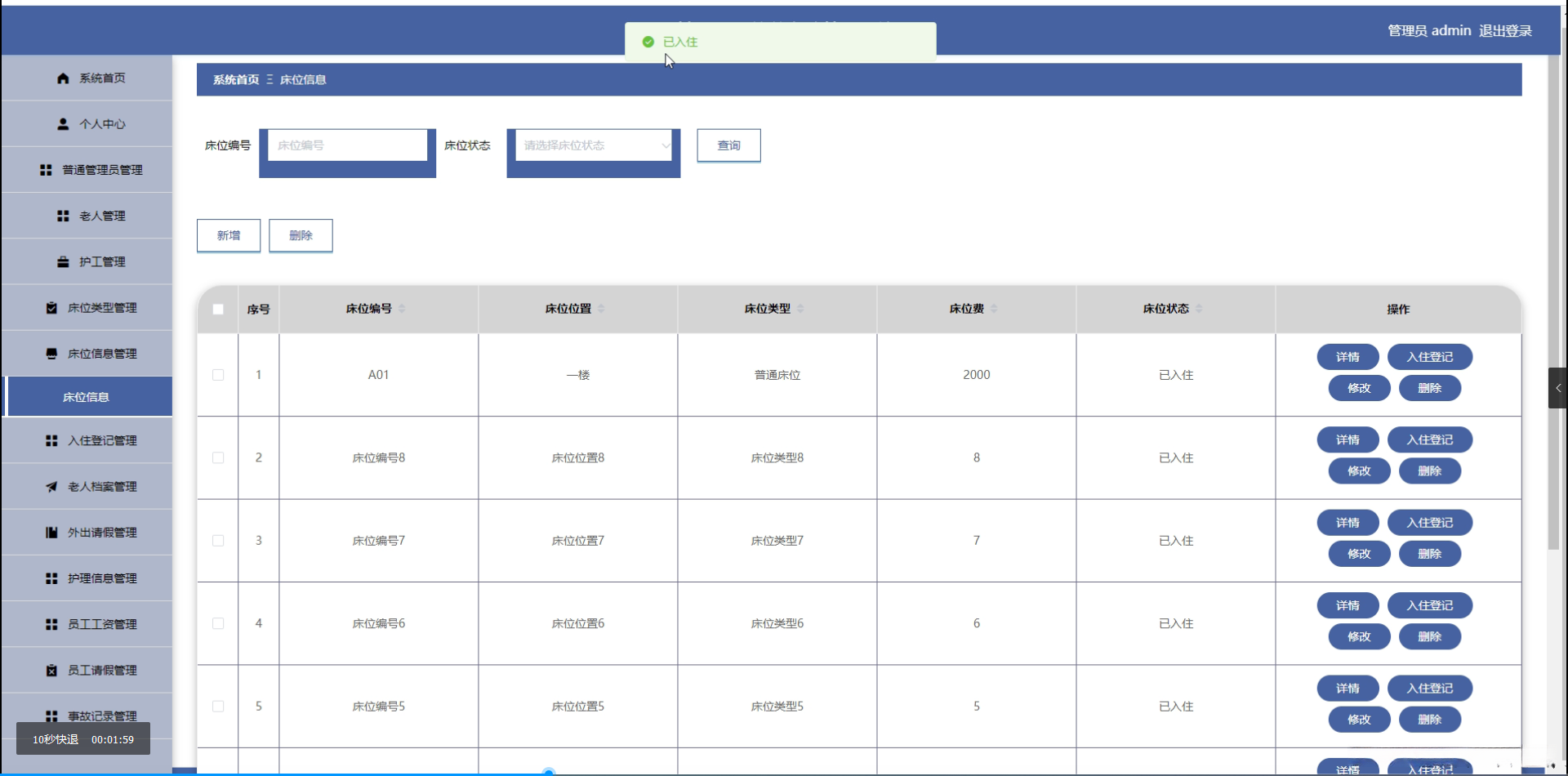Expand 护理信息管理 sidebar menu
Screen dimensions: 1568x776
pyautogui.click(x=87, y=578)
